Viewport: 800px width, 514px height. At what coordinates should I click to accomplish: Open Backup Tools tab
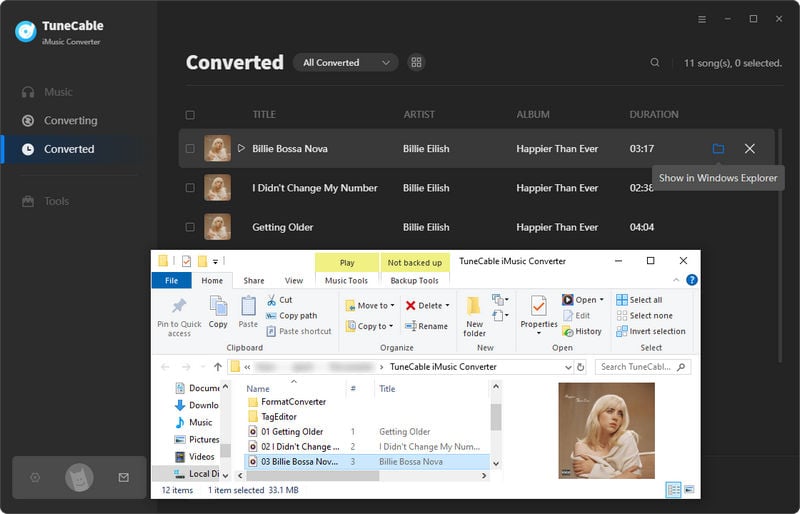414,280
